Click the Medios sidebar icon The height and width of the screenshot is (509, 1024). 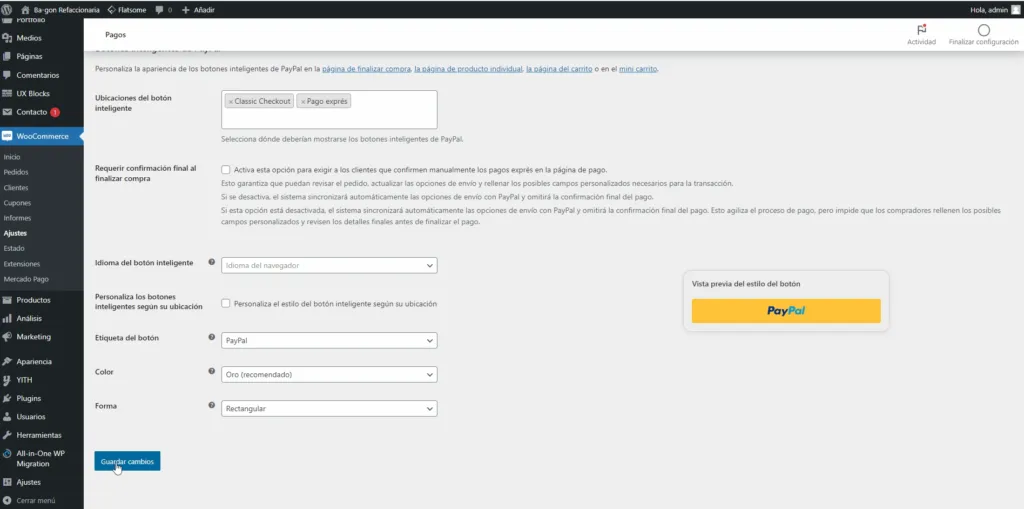(x=7, y=38)
